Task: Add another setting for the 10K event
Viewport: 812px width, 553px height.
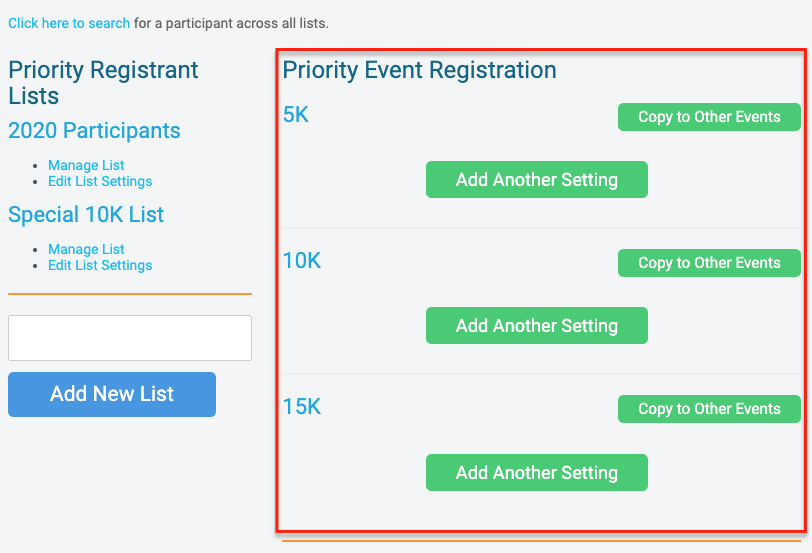Action: pos(537,326)
